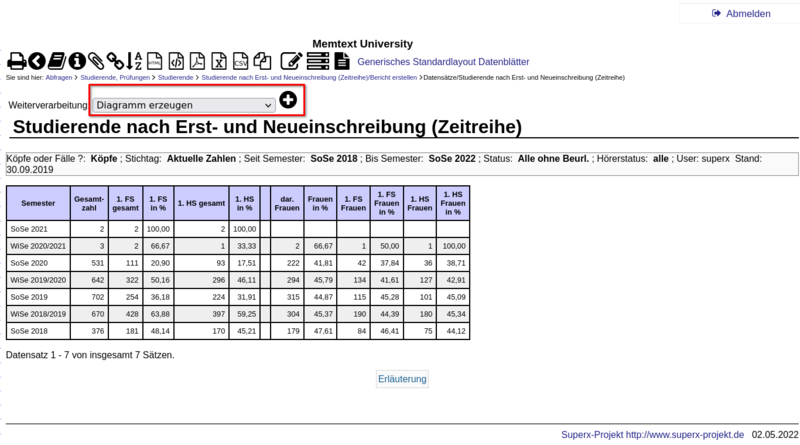
Task: Click the stacked server rows icon
Action: click(x=318, y=61)
